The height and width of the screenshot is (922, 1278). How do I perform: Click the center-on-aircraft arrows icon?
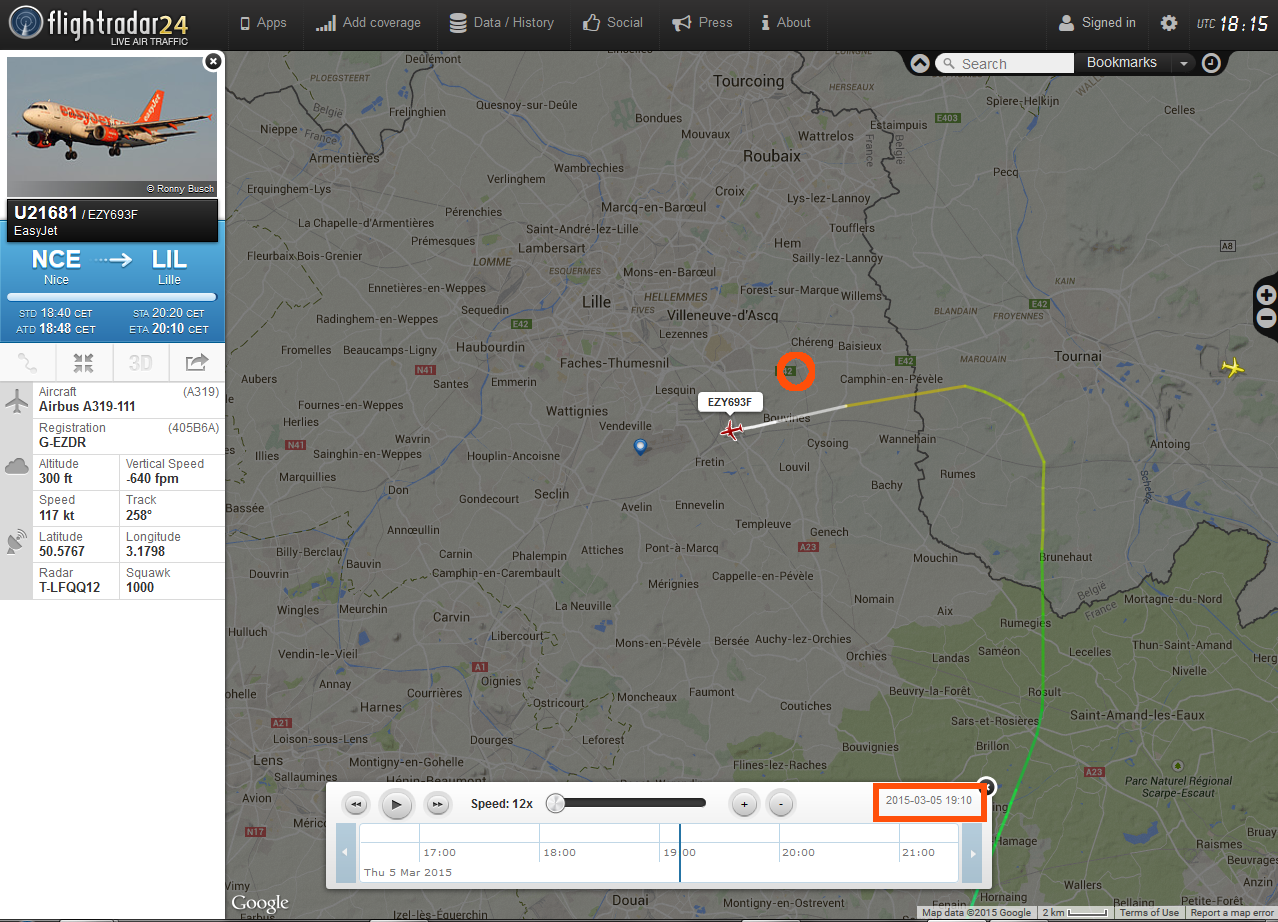[84, 363]
